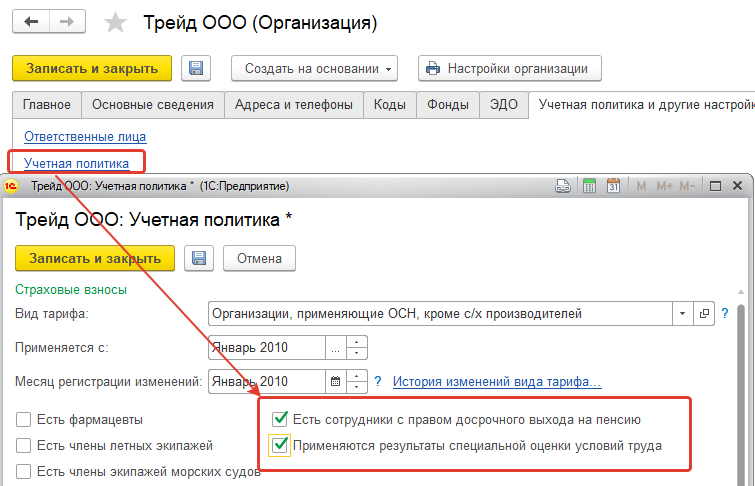Click the 1C logo icon in dialog title bar
Viewport: 755px width, 486px height.
click(x=11, y=186)
